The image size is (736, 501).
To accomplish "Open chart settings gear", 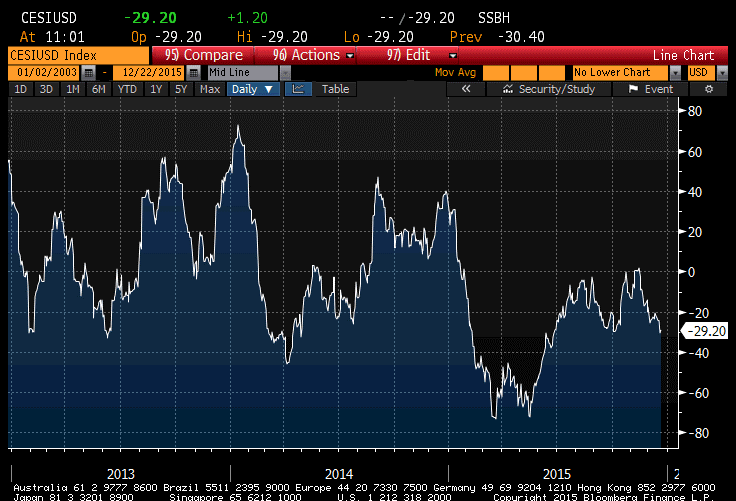I will 709,89.
